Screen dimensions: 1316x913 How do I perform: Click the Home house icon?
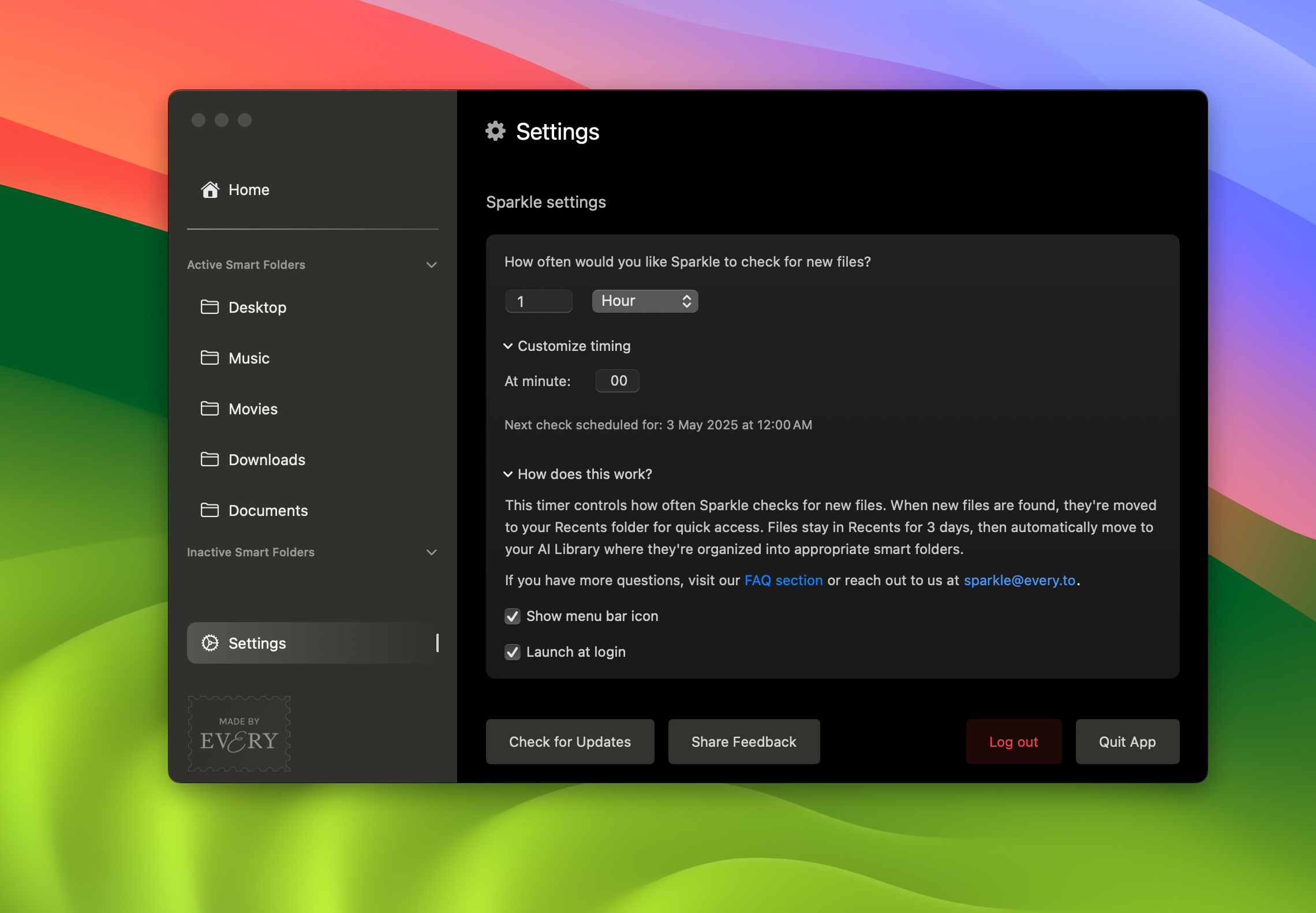coord(210,190)
